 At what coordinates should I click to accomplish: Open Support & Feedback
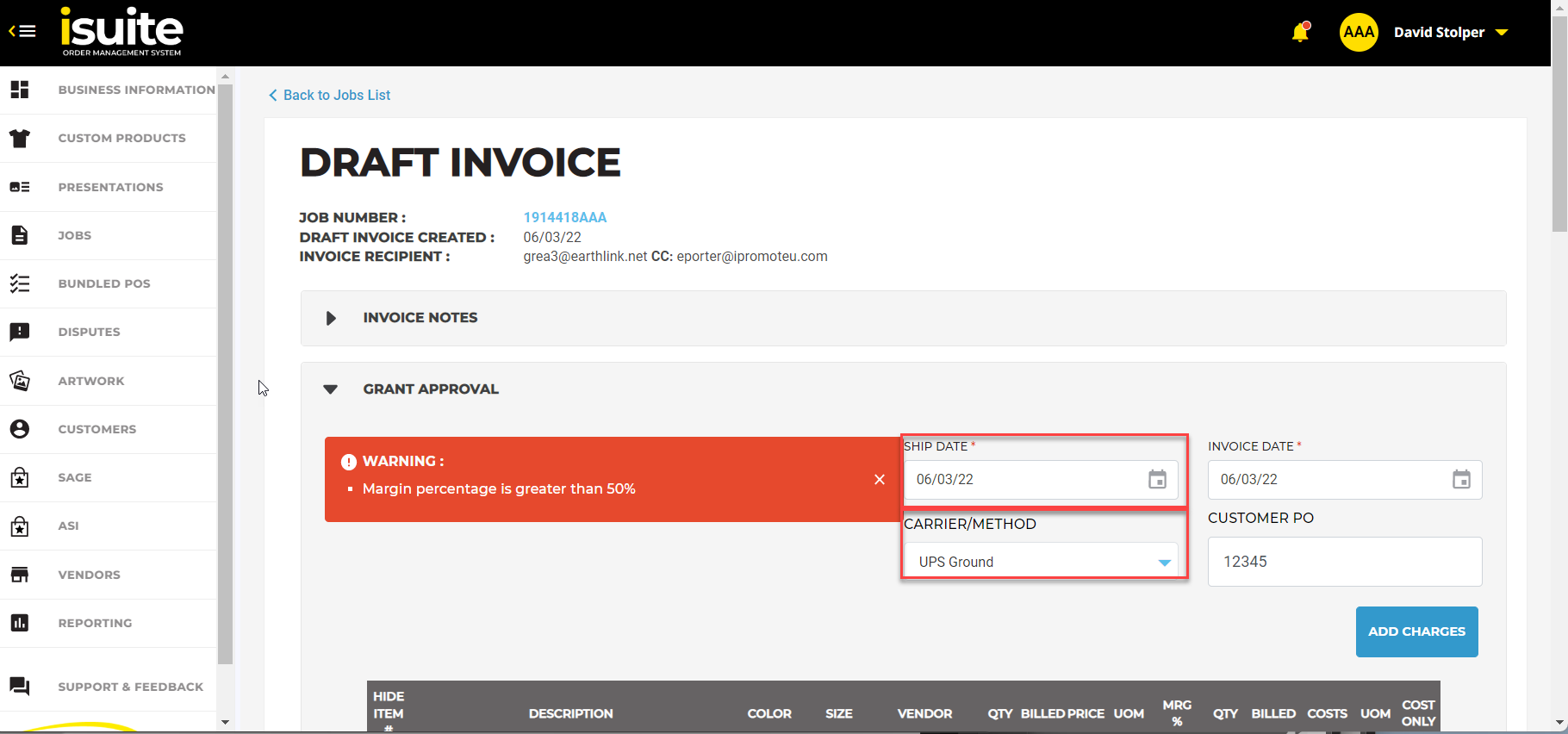(131, 687)
